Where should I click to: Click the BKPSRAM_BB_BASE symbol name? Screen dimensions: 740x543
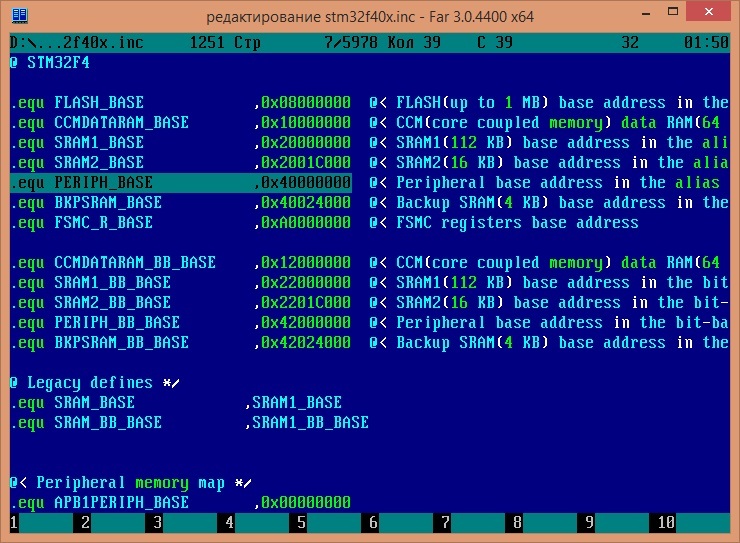pyautogui.click(x=121, y=343)
